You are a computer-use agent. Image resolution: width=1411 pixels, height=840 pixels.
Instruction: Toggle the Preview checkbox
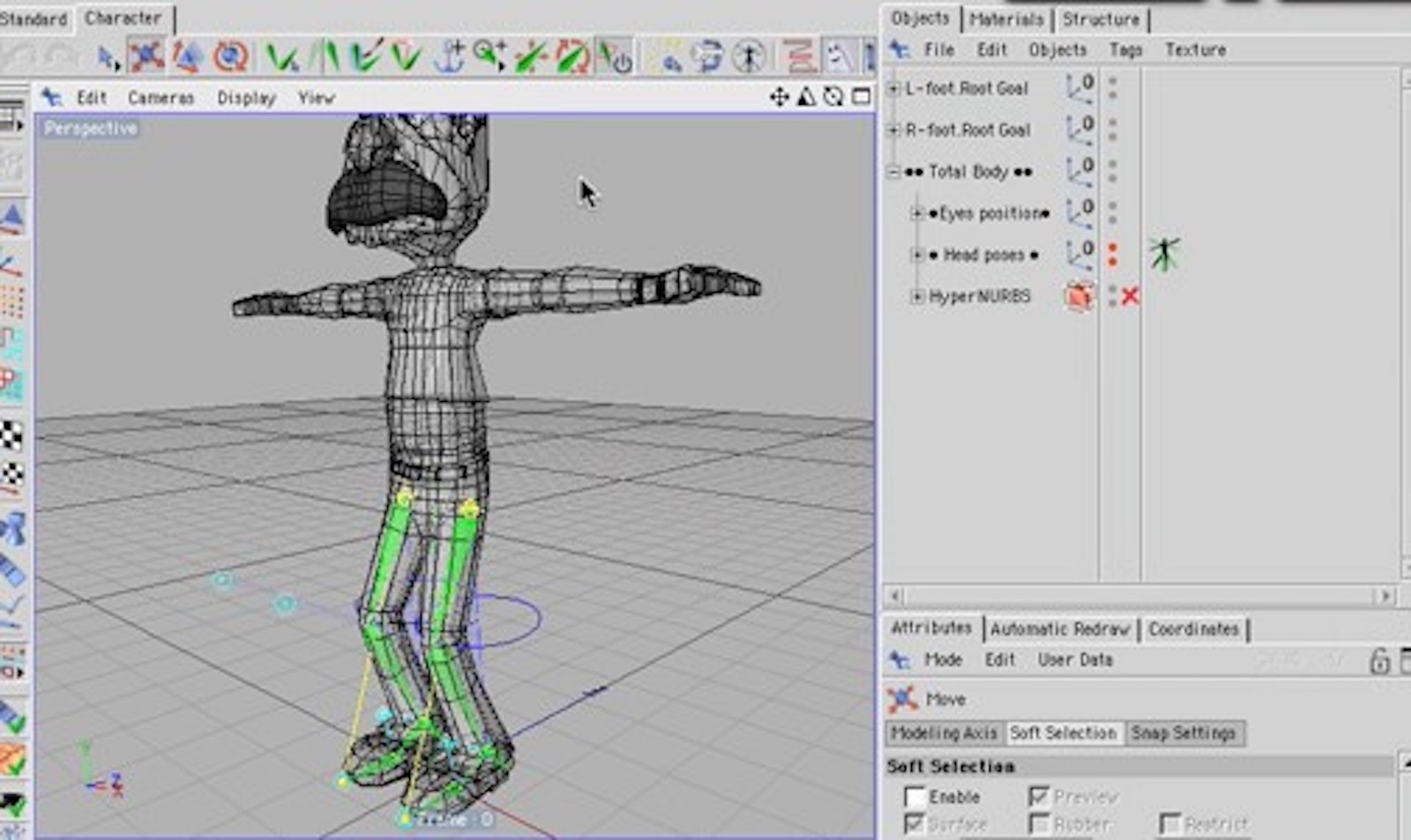pyautogui.click(x=1039, y=797)
